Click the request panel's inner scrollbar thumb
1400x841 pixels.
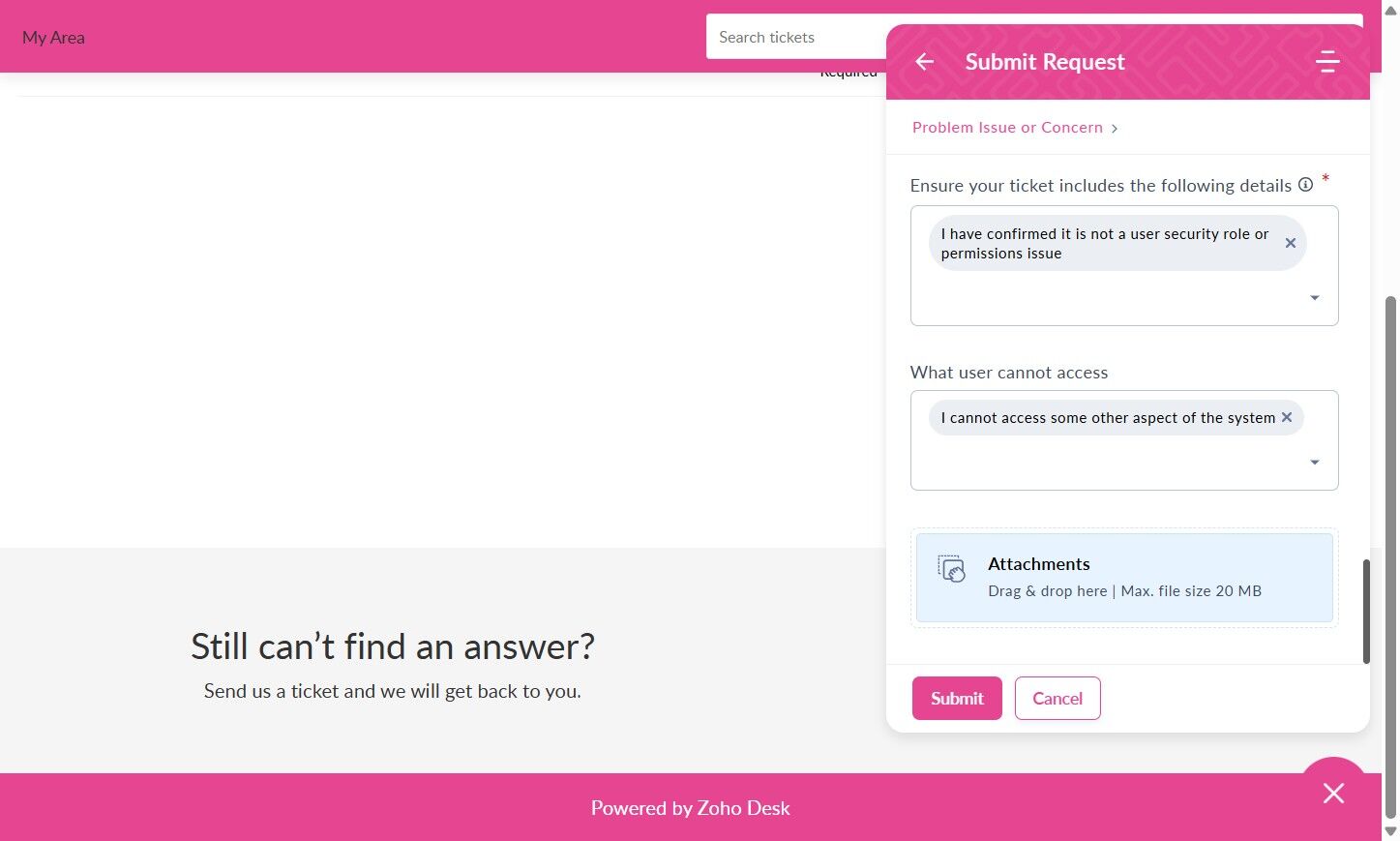click(x=1365, y=610)
